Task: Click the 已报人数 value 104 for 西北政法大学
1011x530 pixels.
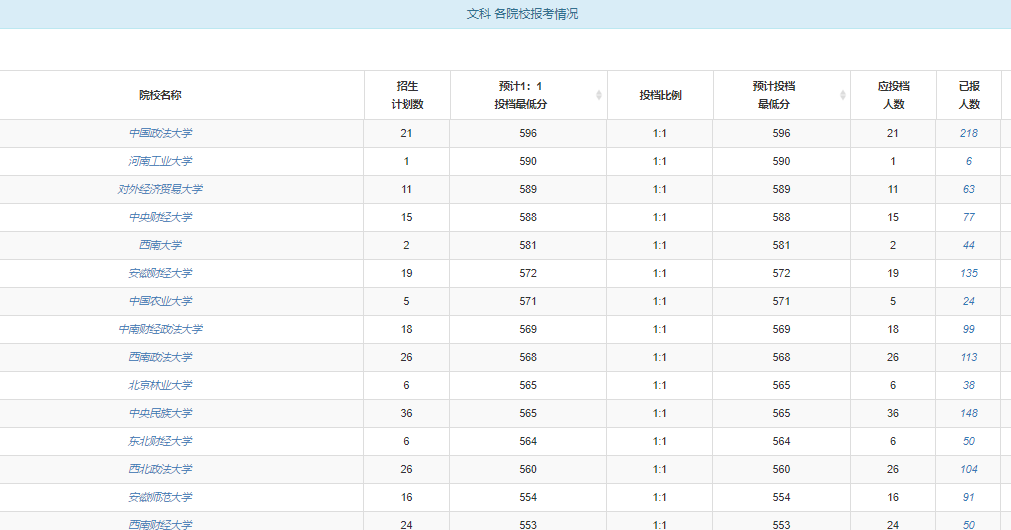Action: (968, 469)
